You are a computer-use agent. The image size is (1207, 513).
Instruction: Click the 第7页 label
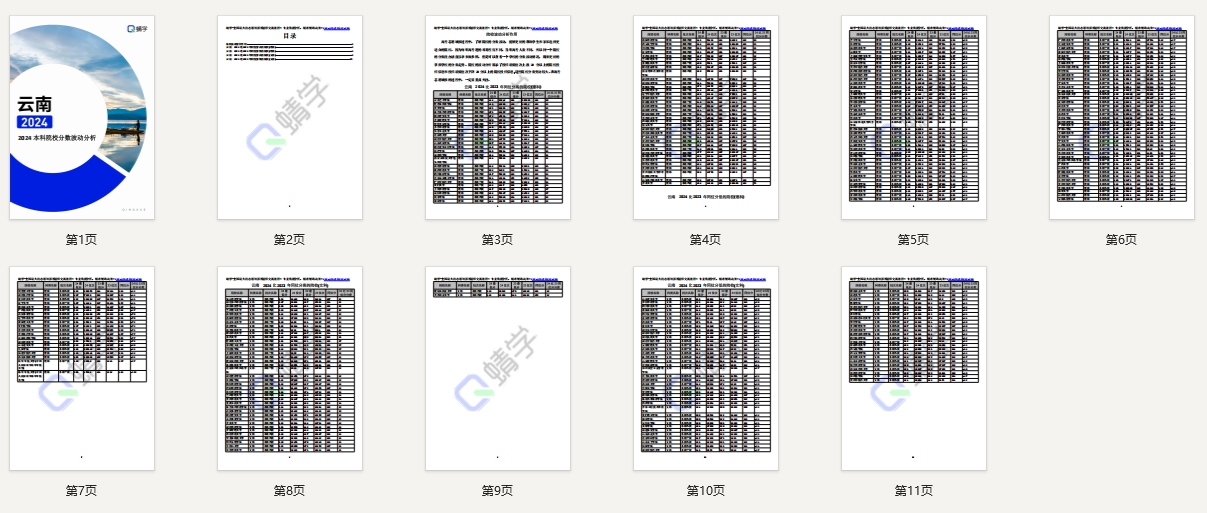(x=81, y=491)
